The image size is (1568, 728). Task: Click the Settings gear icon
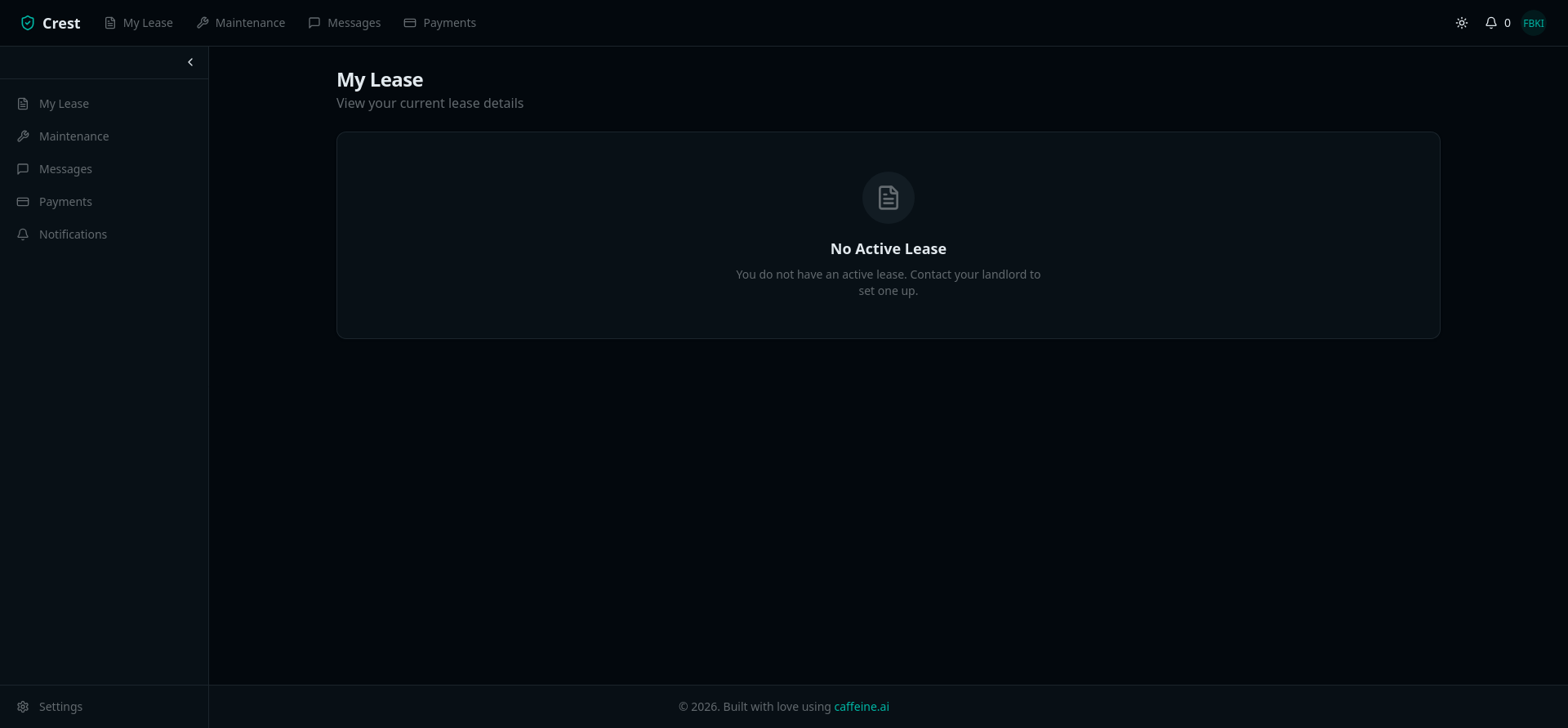23,707
